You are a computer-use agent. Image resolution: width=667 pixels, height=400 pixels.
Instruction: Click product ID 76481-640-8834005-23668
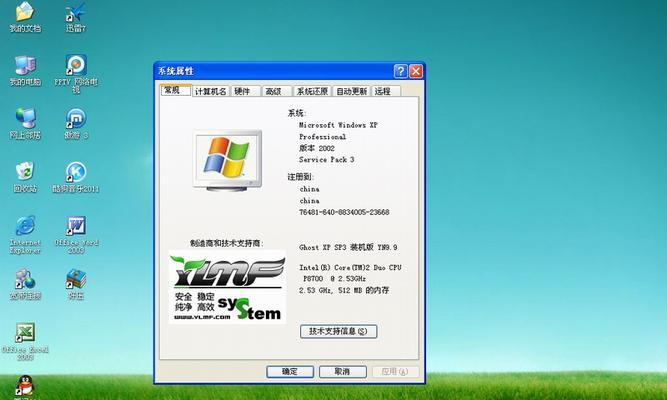tap(344, 212)
